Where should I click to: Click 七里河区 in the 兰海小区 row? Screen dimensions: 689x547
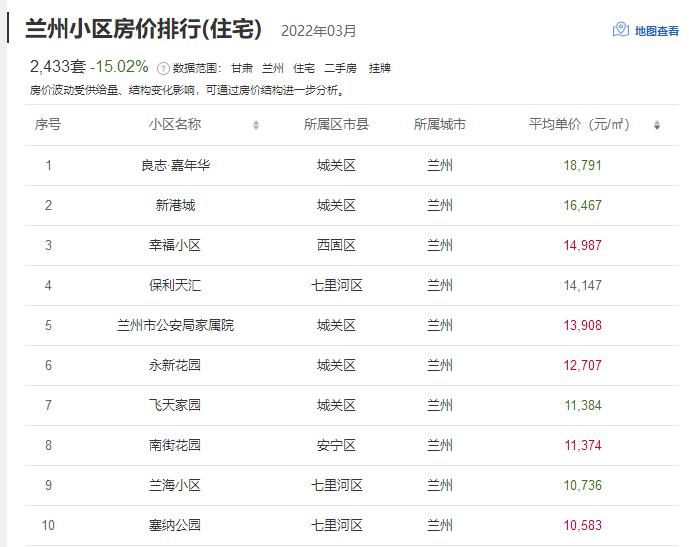pos(337,485)
